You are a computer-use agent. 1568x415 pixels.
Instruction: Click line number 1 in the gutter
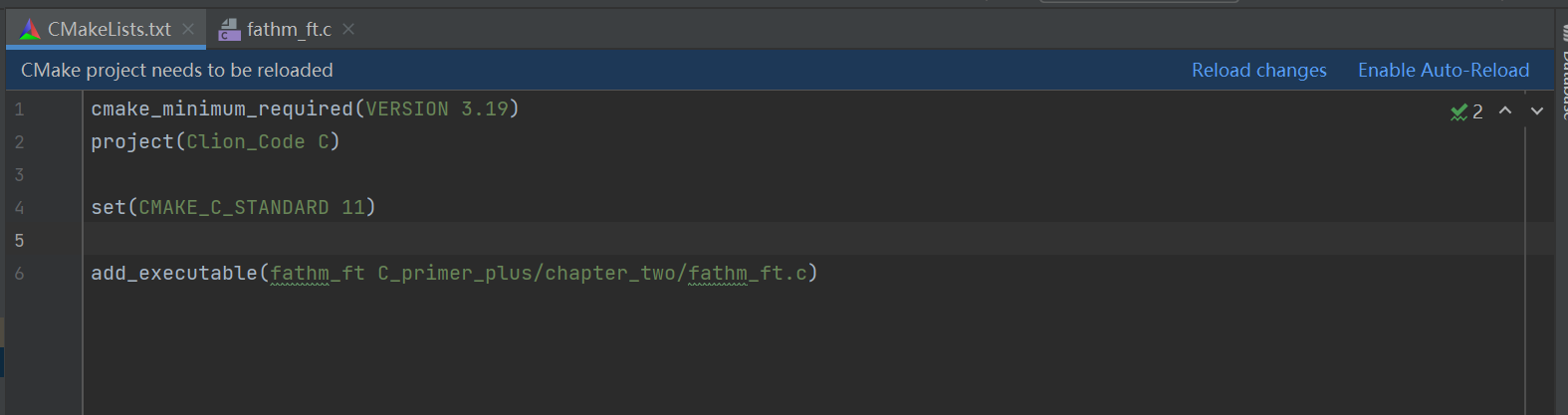19,109
